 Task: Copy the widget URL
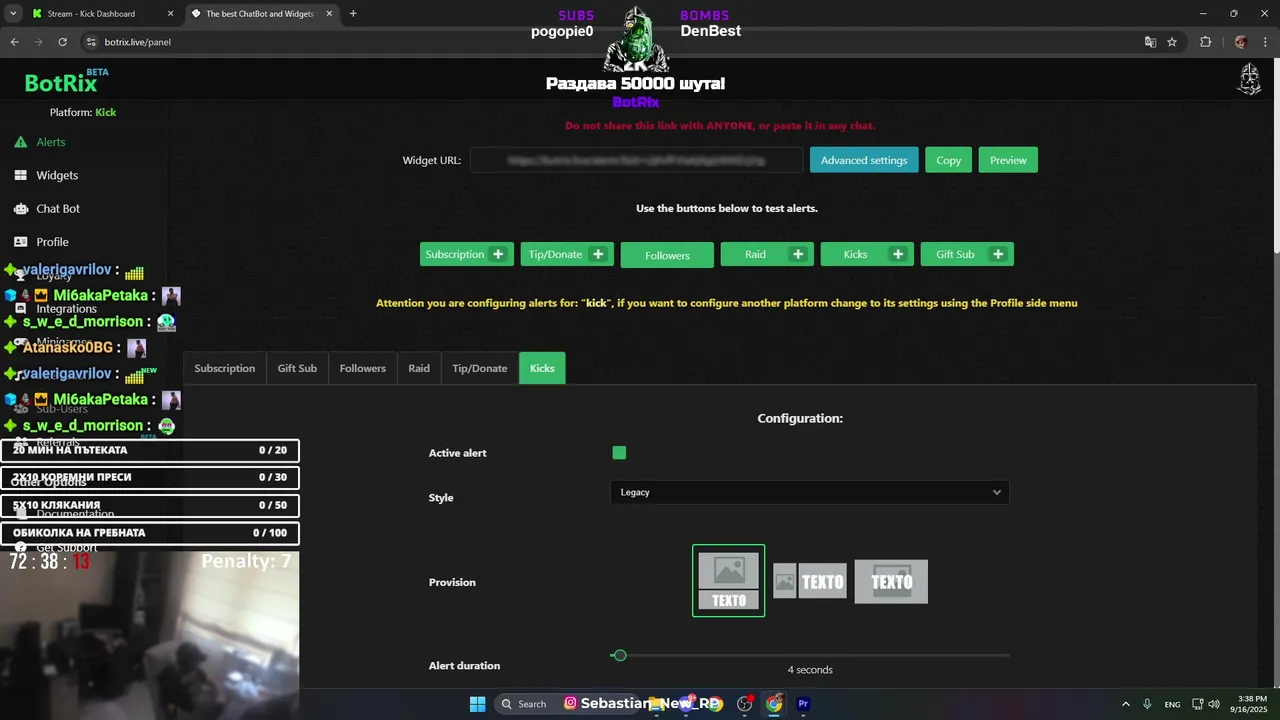tap(948, 160)
